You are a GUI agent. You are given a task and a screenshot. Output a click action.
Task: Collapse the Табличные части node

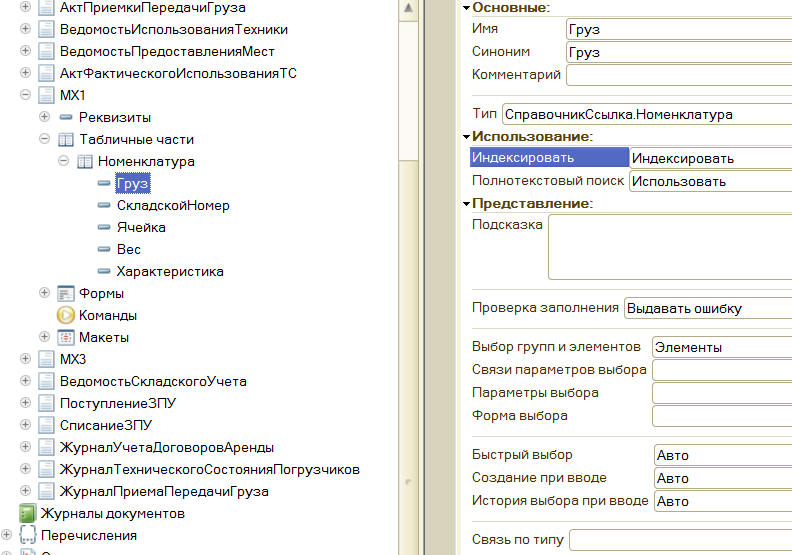click(x=44, y=138)
